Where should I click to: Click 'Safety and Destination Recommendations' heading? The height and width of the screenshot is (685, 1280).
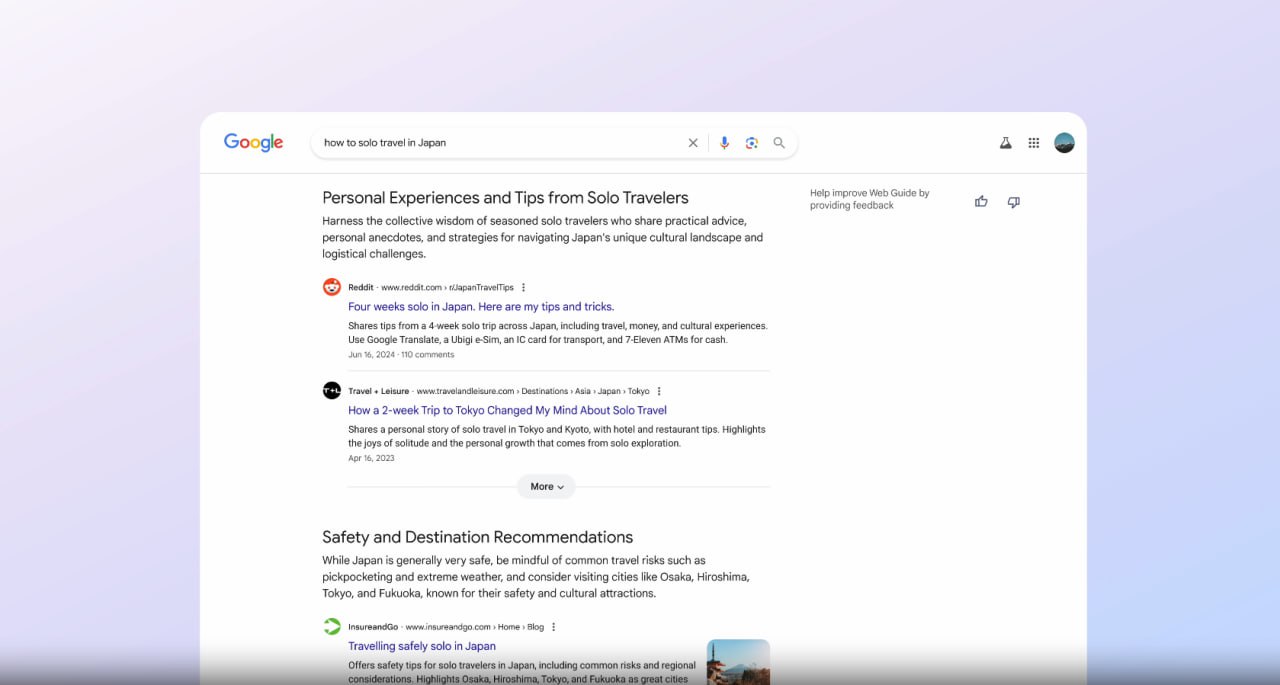477,537
